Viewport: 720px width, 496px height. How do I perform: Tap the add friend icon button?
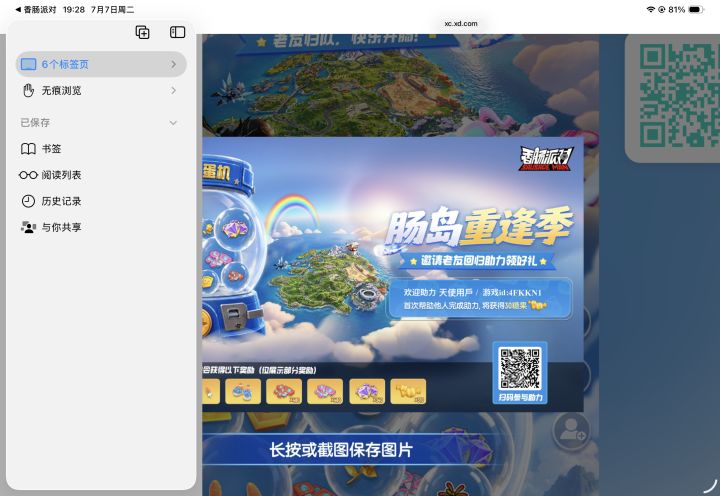click(x=571, y=430)
